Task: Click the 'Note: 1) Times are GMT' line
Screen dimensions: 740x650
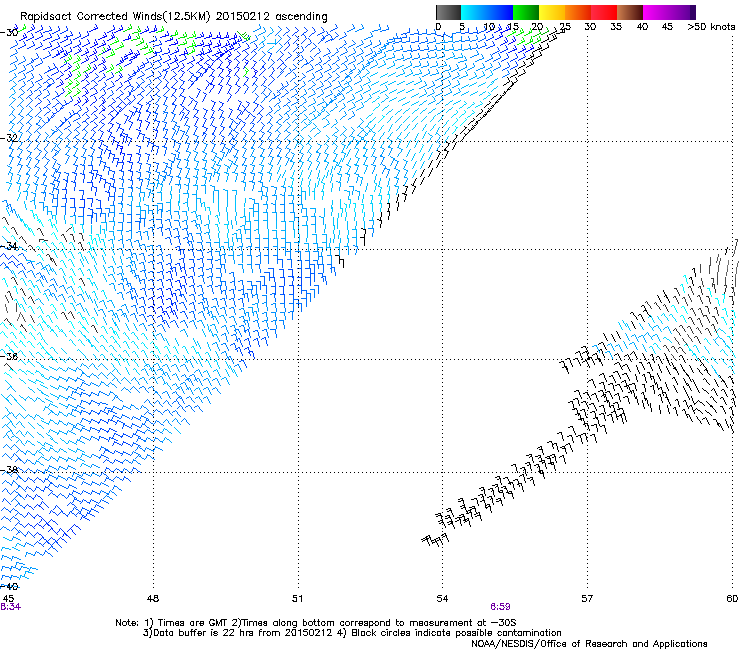Action: coord(316,623)
